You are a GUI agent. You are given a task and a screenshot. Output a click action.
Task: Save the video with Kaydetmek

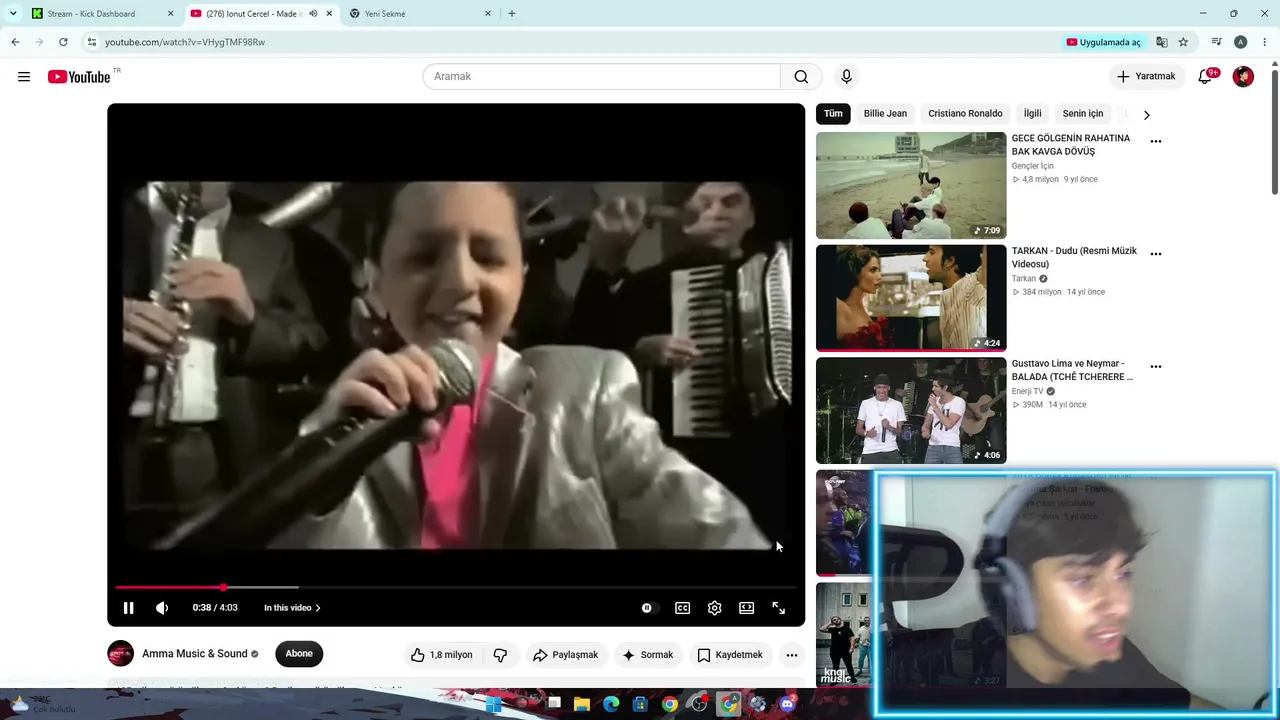pos(730,655)
